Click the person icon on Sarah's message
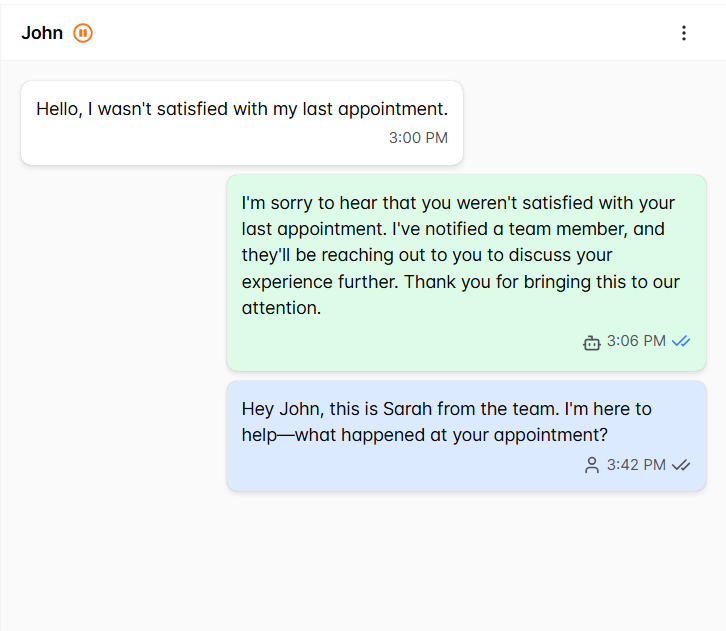Image resolution: width=726 pixels, height=631 pixels. [591, 465]
